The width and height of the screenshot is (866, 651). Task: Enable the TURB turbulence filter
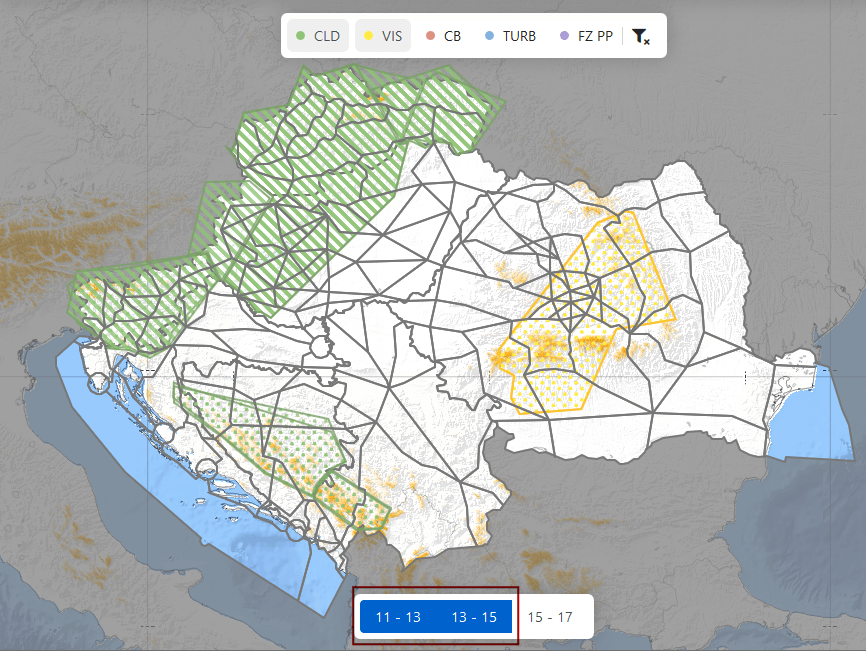(510, 36)
